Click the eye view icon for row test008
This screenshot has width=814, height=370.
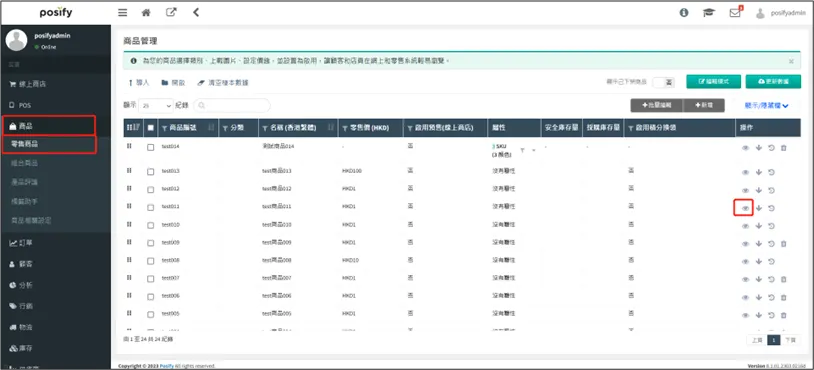pos(745,262)
